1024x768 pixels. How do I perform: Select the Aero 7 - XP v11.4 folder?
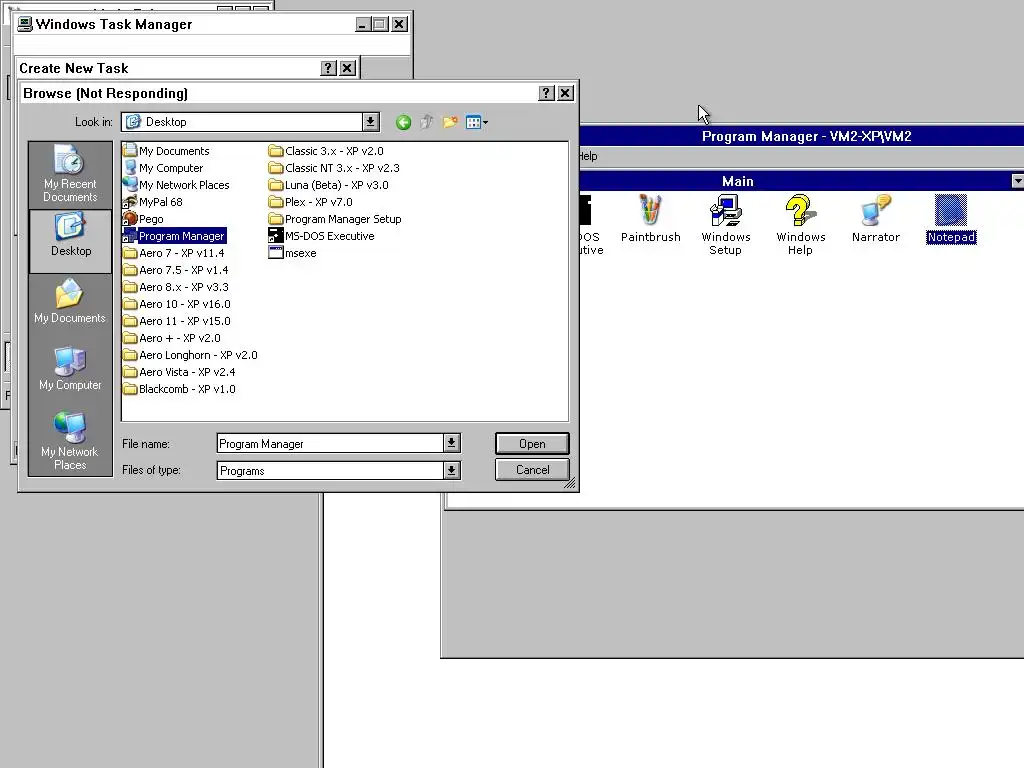[x=174, y=253]
